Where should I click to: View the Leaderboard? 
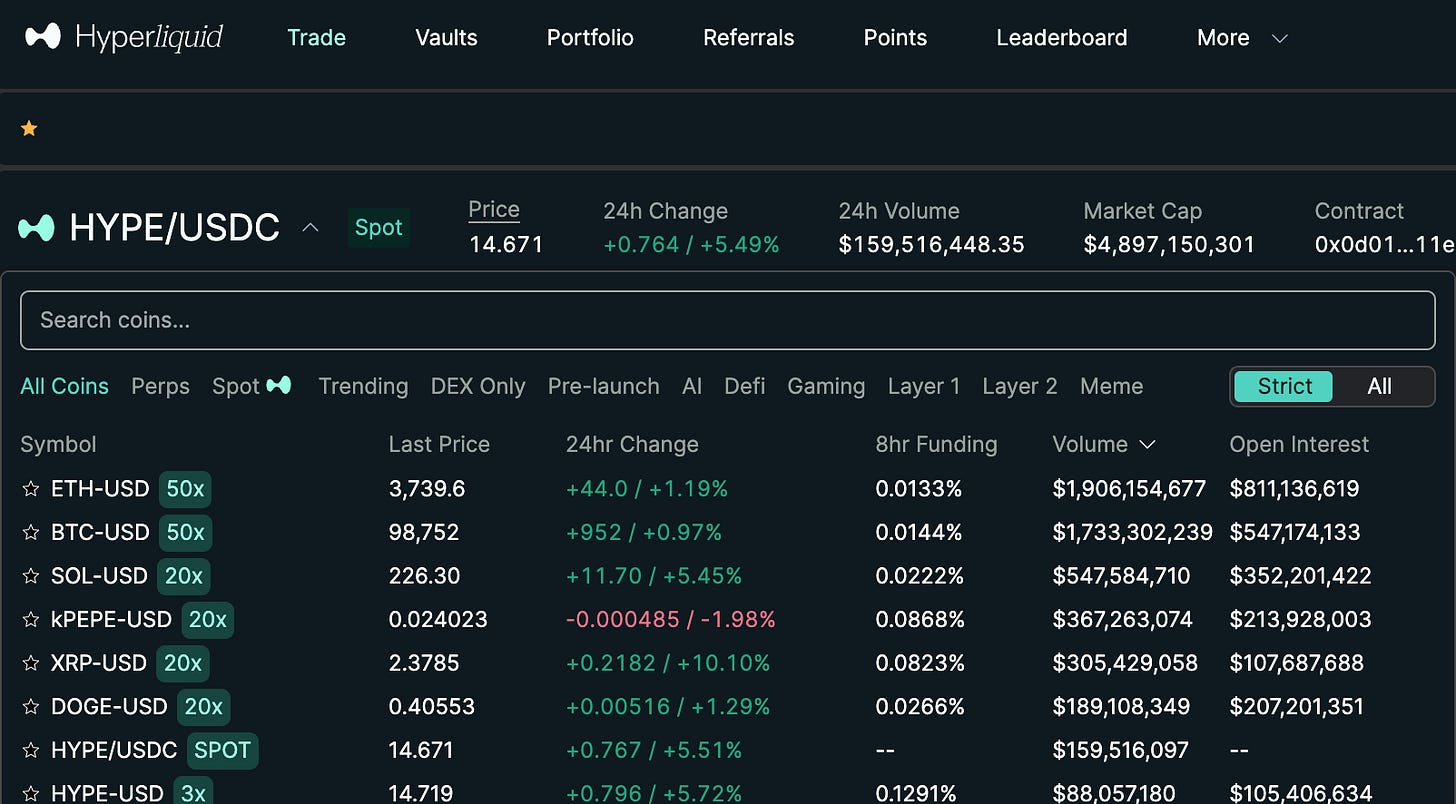coord(1062,38)
